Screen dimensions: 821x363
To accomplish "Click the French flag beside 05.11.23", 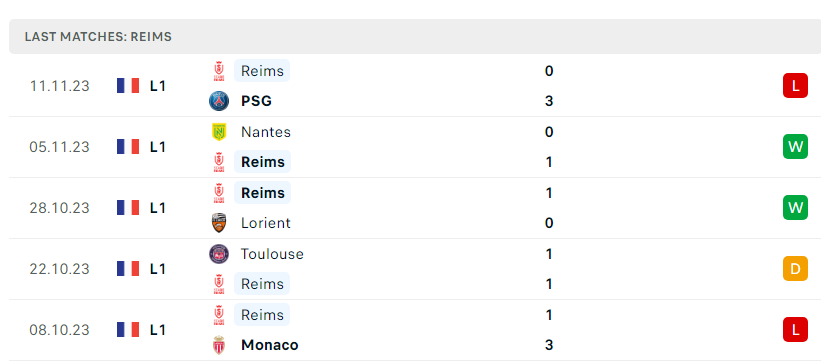I will (x=128, y=147).
